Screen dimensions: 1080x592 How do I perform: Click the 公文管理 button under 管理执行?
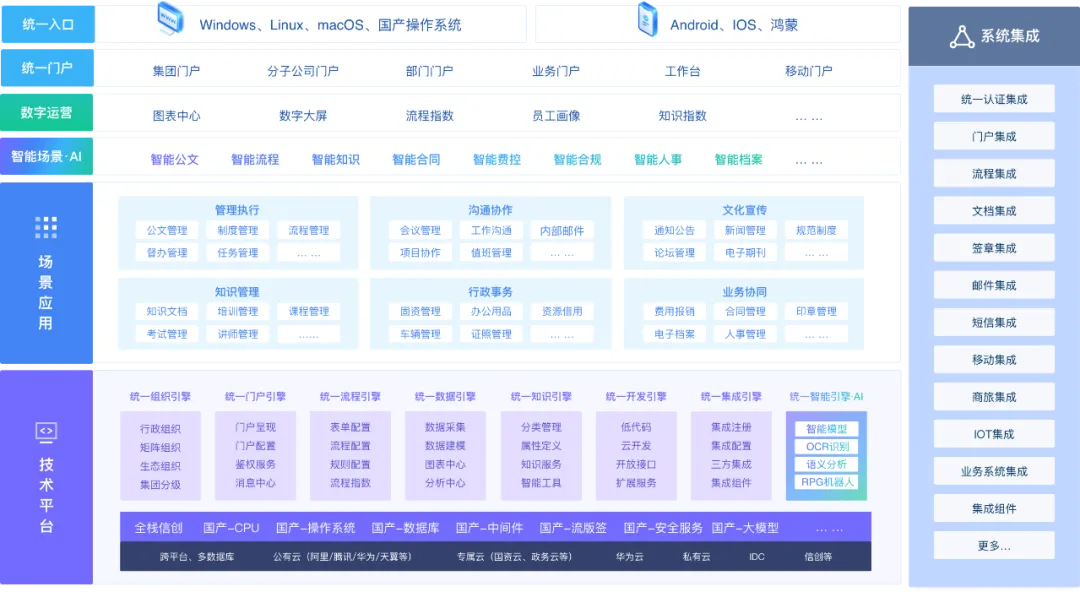(167, 231)
